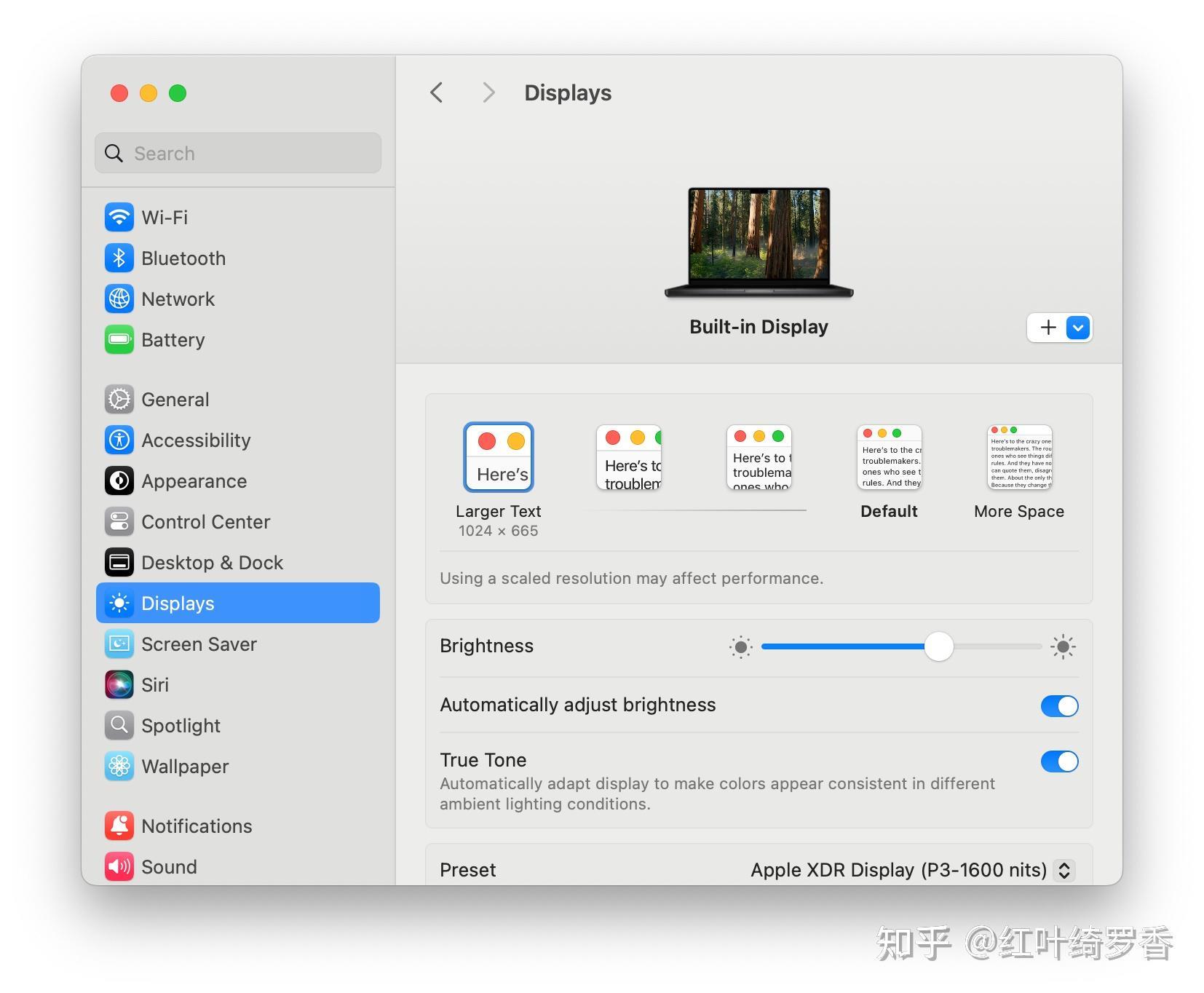Screen dimensions: 1204x993
Task: Click the add display plus button
Action: pyautogui.click(x=1047, y=328)
